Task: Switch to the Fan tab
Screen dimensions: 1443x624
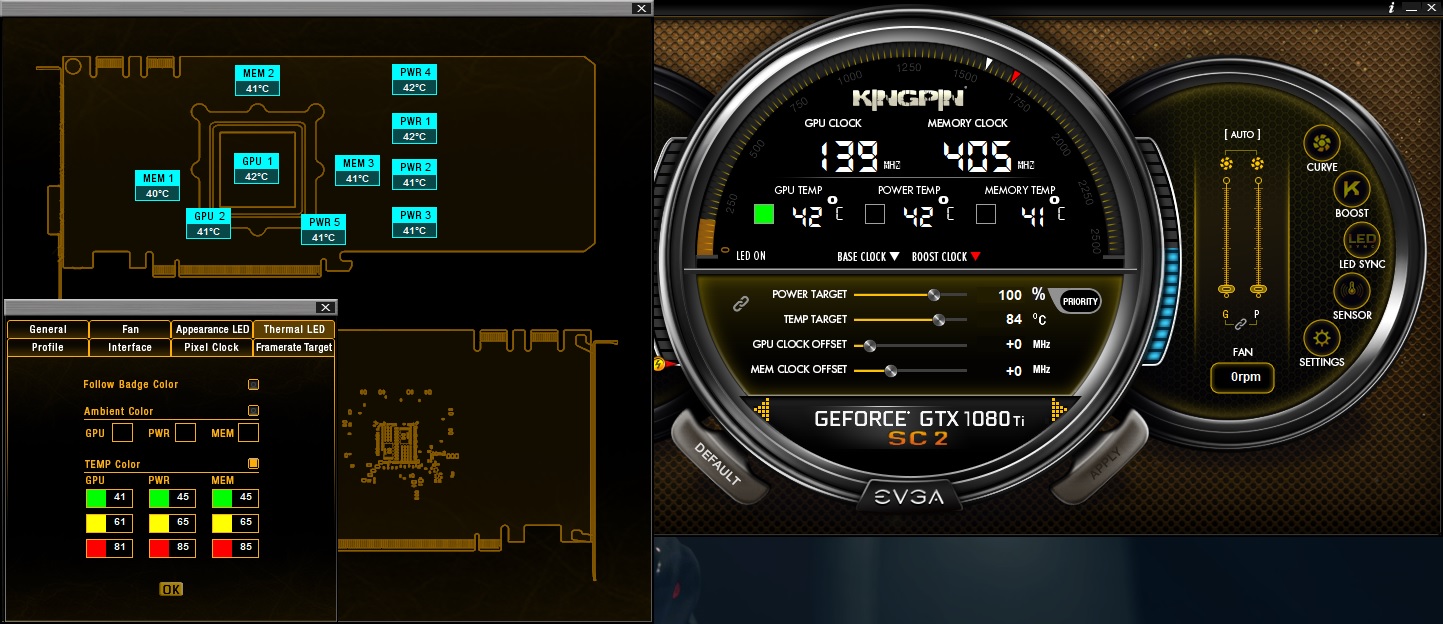Action: coord(130,329)
